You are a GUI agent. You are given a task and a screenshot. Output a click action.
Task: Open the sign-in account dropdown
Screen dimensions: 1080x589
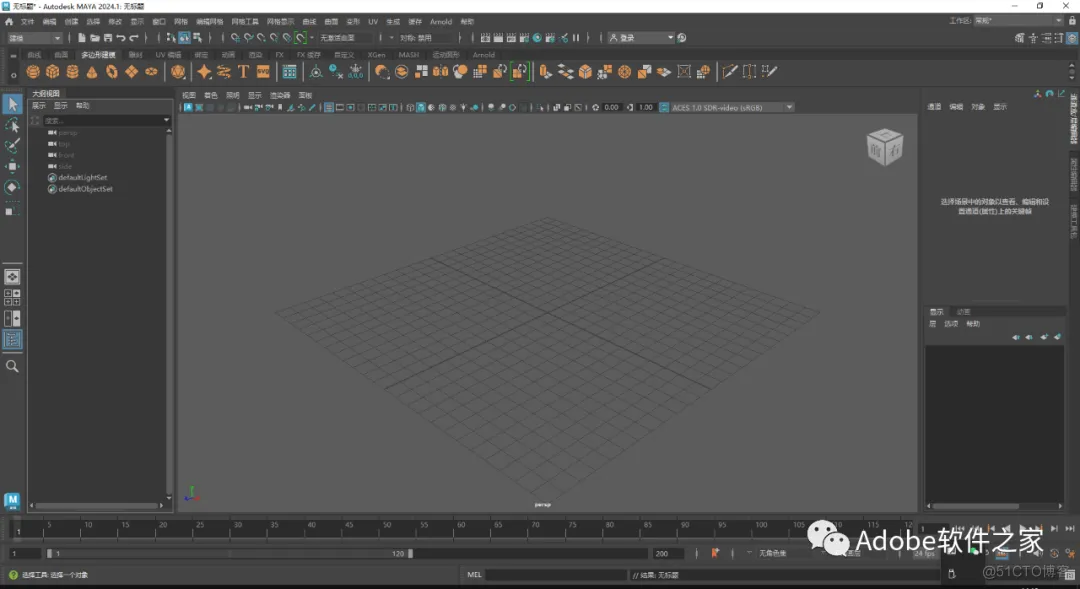pyautogui.click(x=641, y=38)
